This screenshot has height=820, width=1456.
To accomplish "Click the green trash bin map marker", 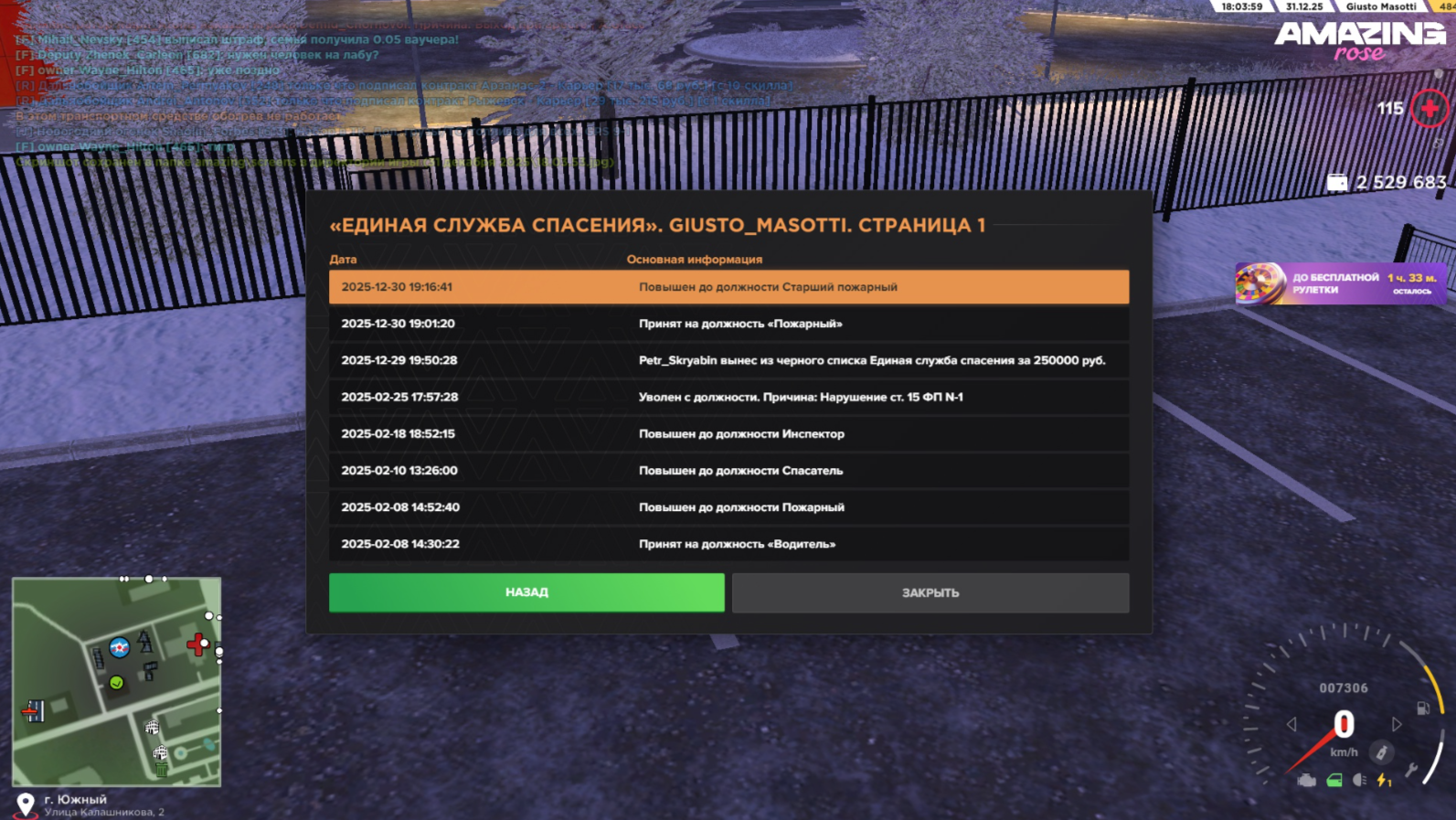I will [x=162, y=770].
